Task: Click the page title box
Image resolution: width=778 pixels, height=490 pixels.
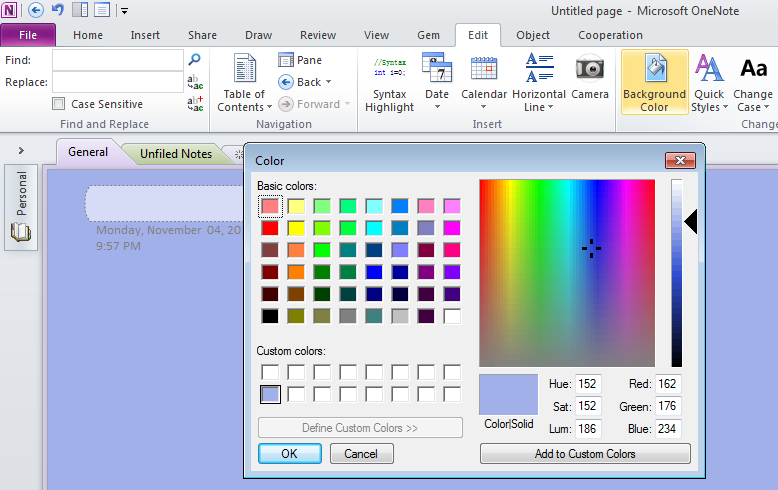Action: [165, 203]
